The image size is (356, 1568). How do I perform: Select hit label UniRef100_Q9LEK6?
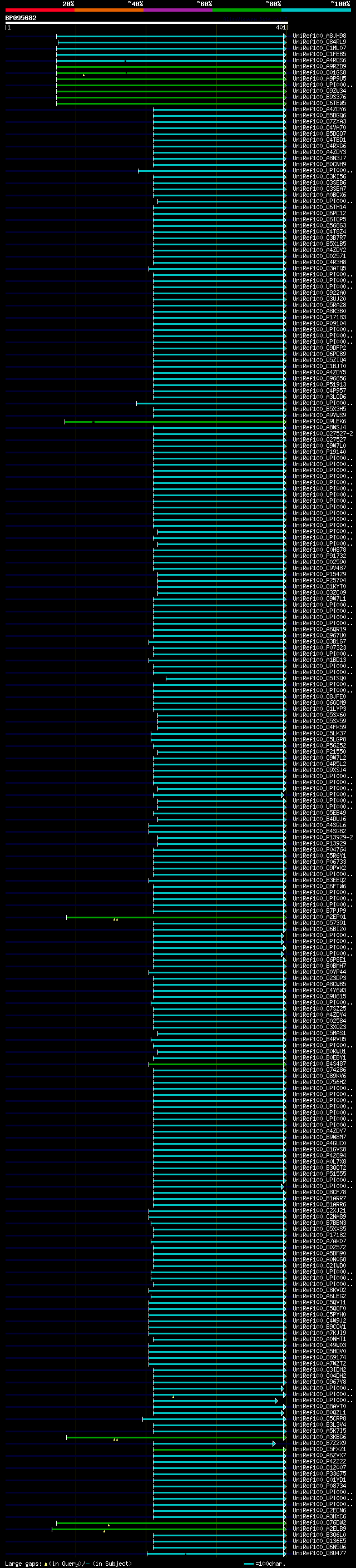319,421
